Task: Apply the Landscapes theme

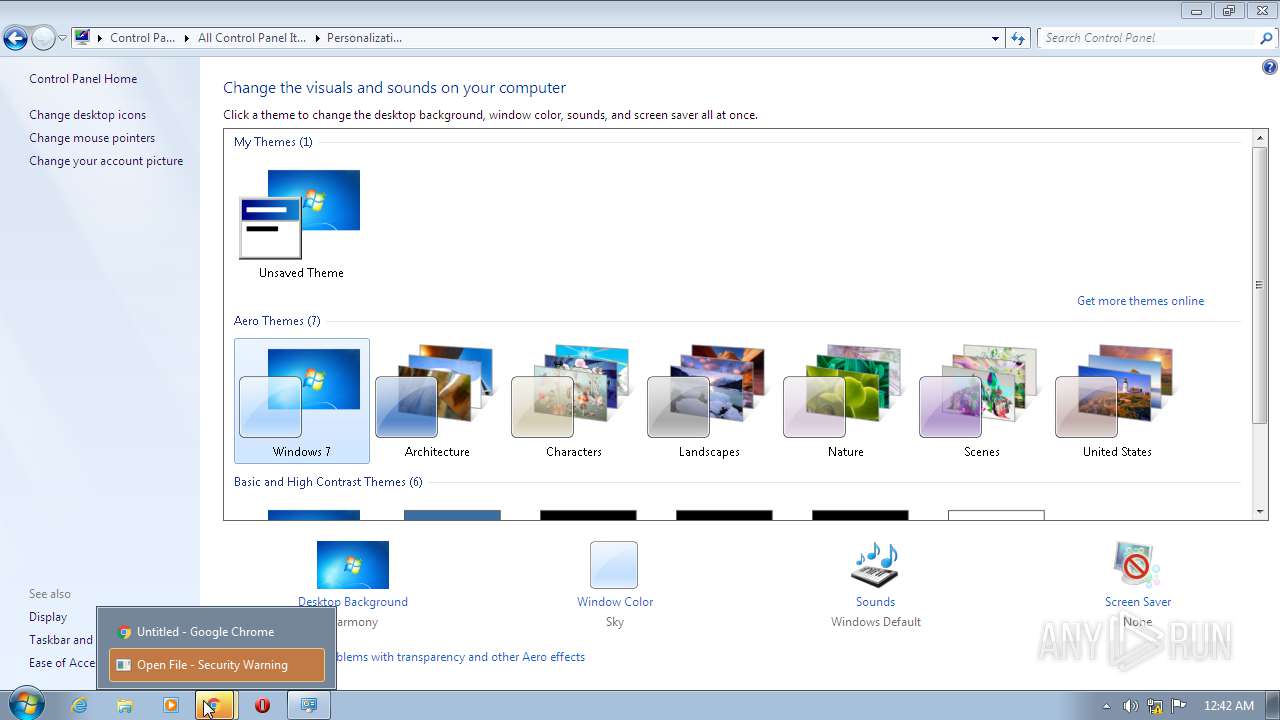Action: coord(709,401)
